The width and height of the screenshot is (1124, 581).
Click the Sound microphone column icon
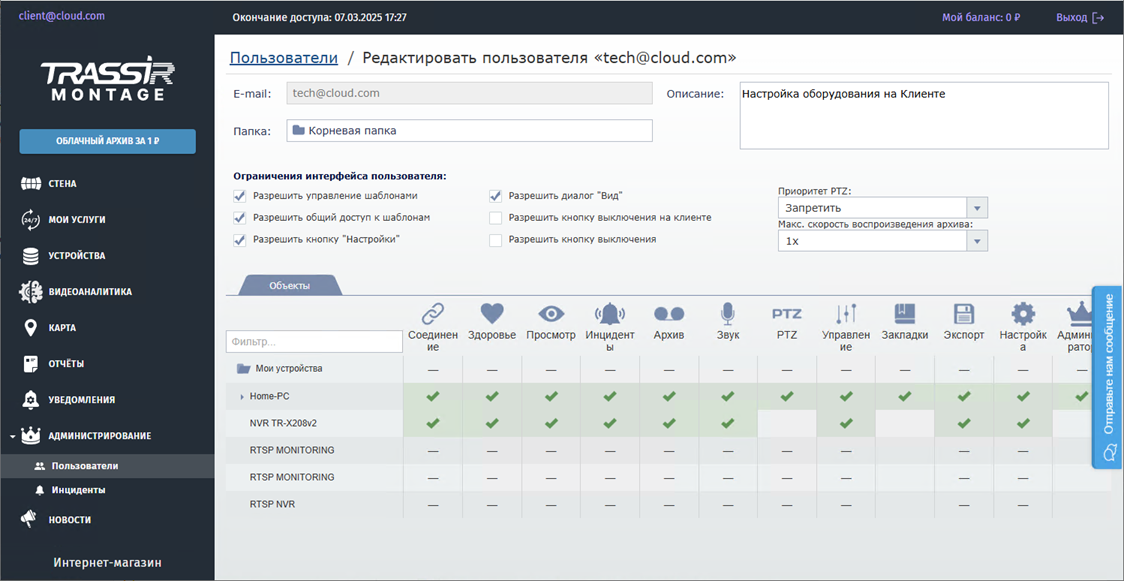728,313
